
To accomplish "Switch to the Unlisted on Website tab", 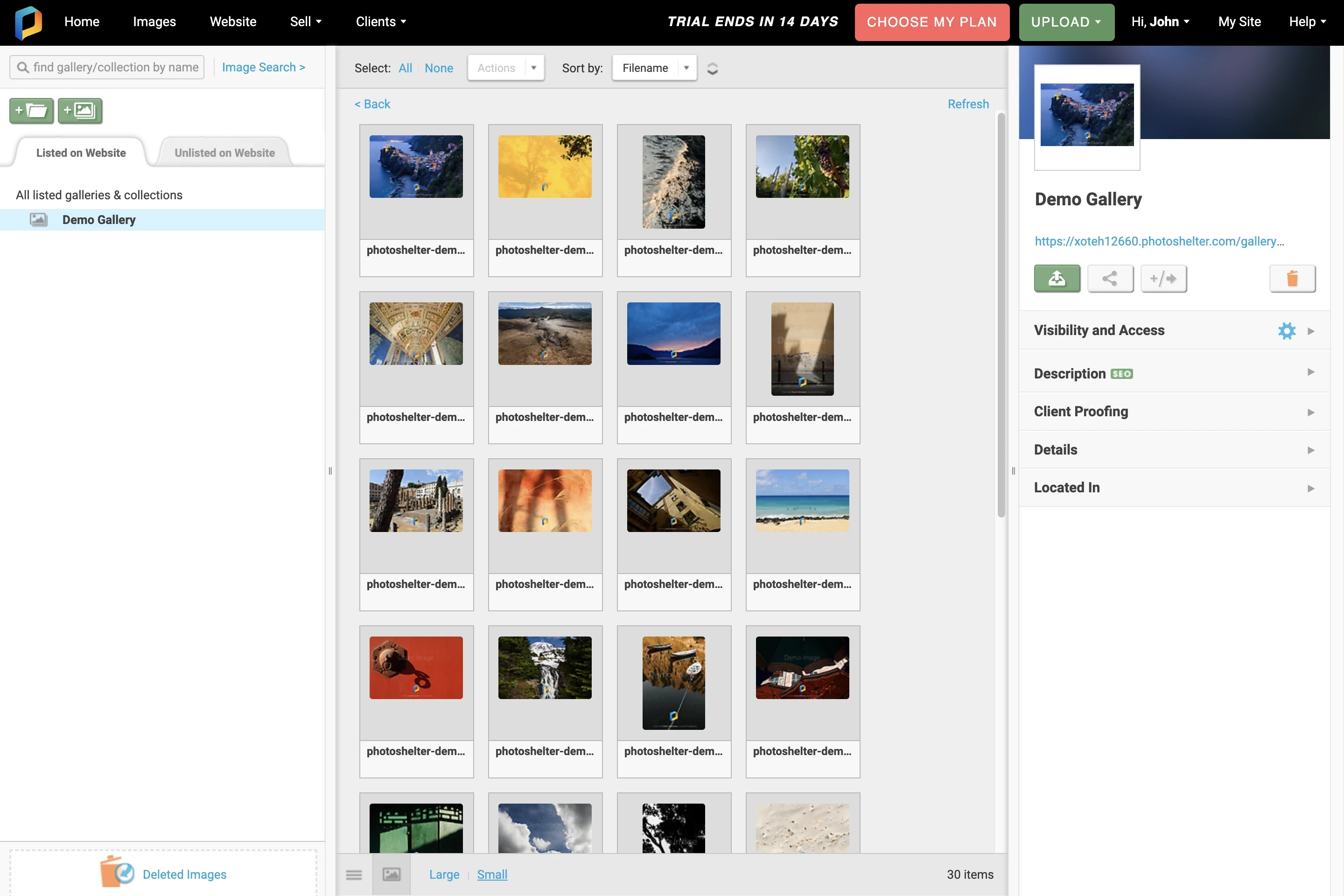I will pos(224,153).
